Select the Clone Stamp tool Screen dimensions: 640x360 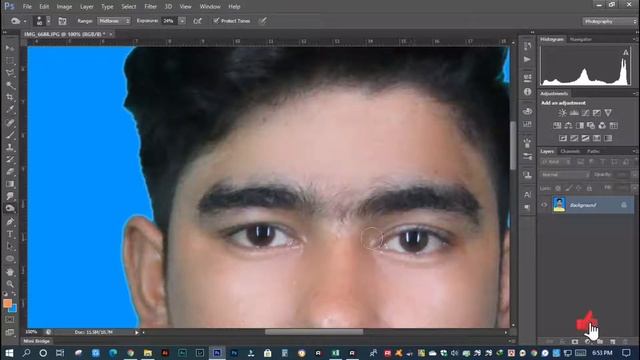pyautogui.click(x=10, y=147)
